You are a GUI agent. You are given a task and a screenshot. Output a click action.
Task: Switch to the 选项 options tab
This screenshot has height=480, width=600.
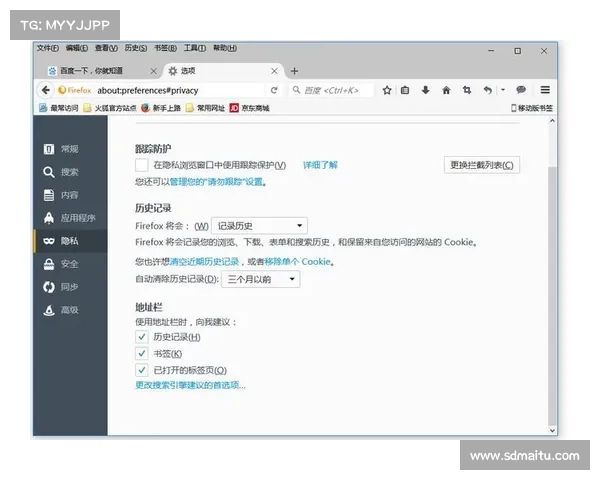click(224, 71)
